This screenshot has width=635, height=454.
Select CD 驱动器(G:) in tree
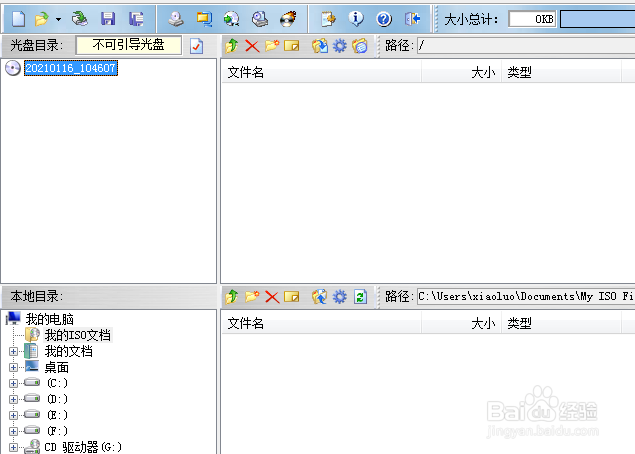[83, 447]
